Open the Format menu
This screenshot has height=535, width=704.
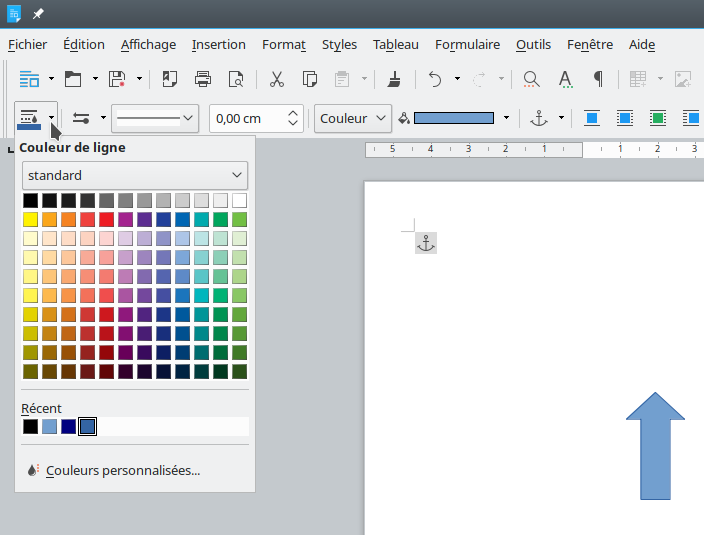pos(284,44)
